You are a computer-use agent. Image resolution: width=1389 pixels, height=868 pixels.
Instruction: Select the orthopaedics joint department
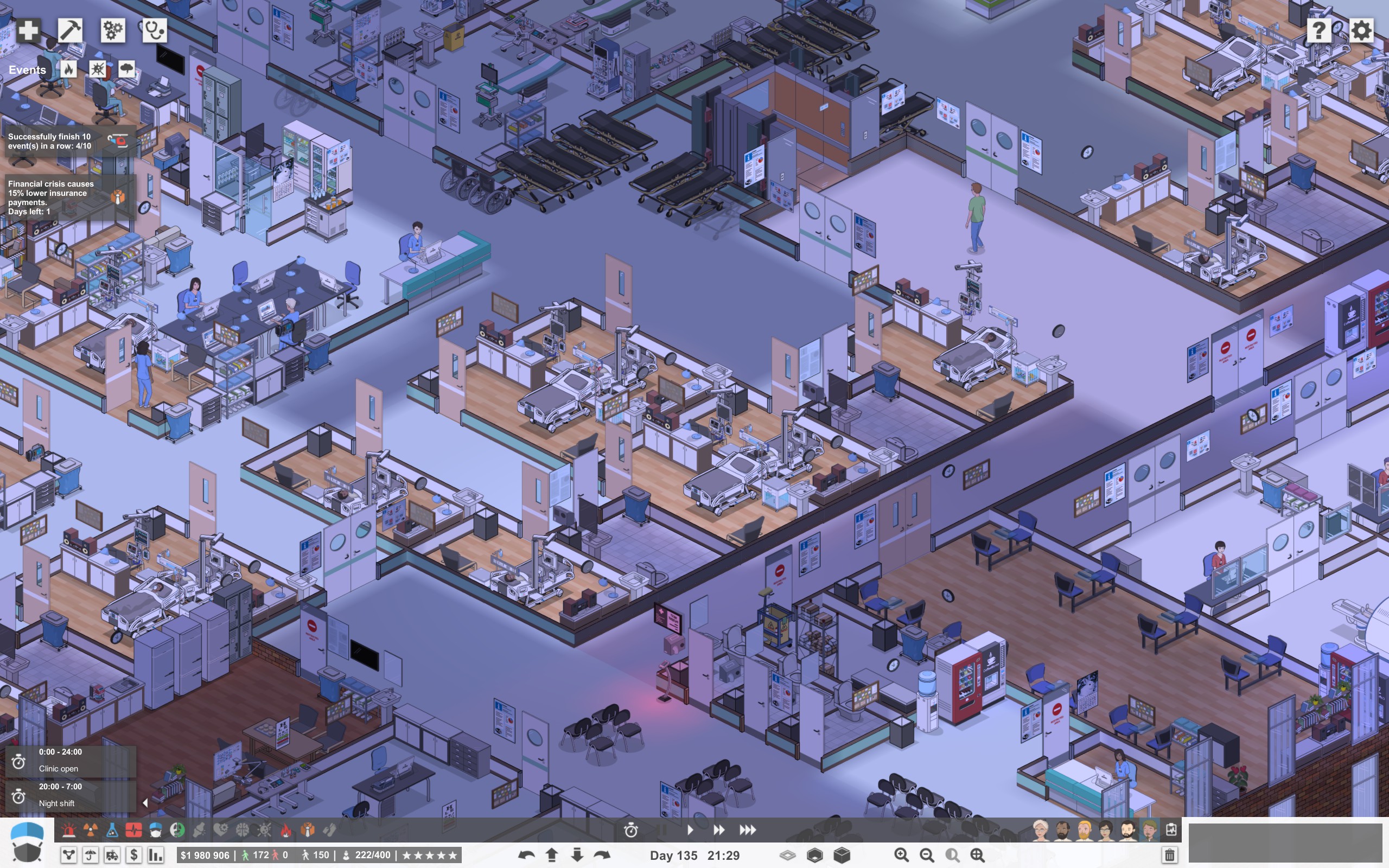[199, 829]
